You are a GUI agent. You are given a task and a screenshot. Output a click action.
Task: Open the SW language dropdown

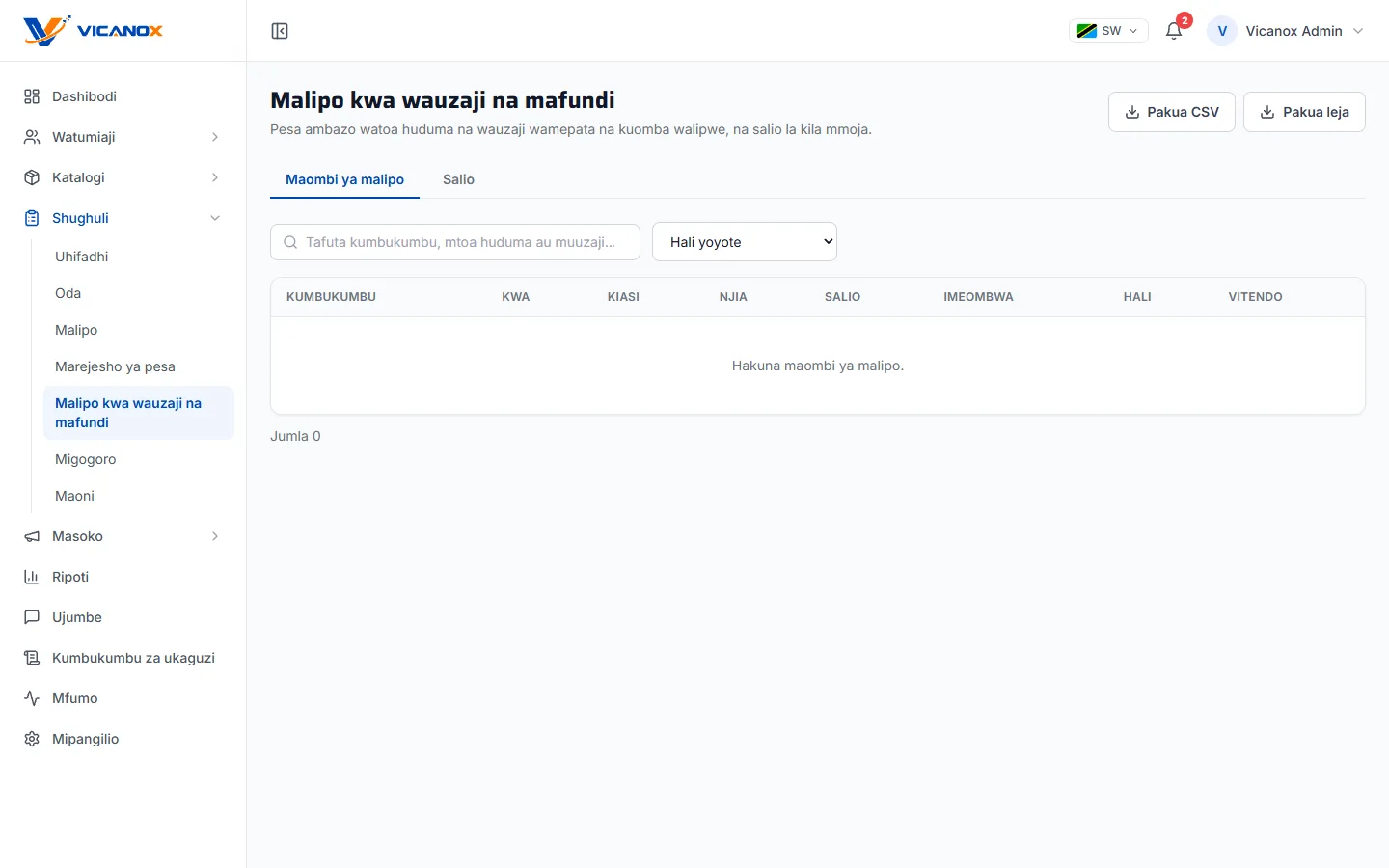pos(1108,31)
